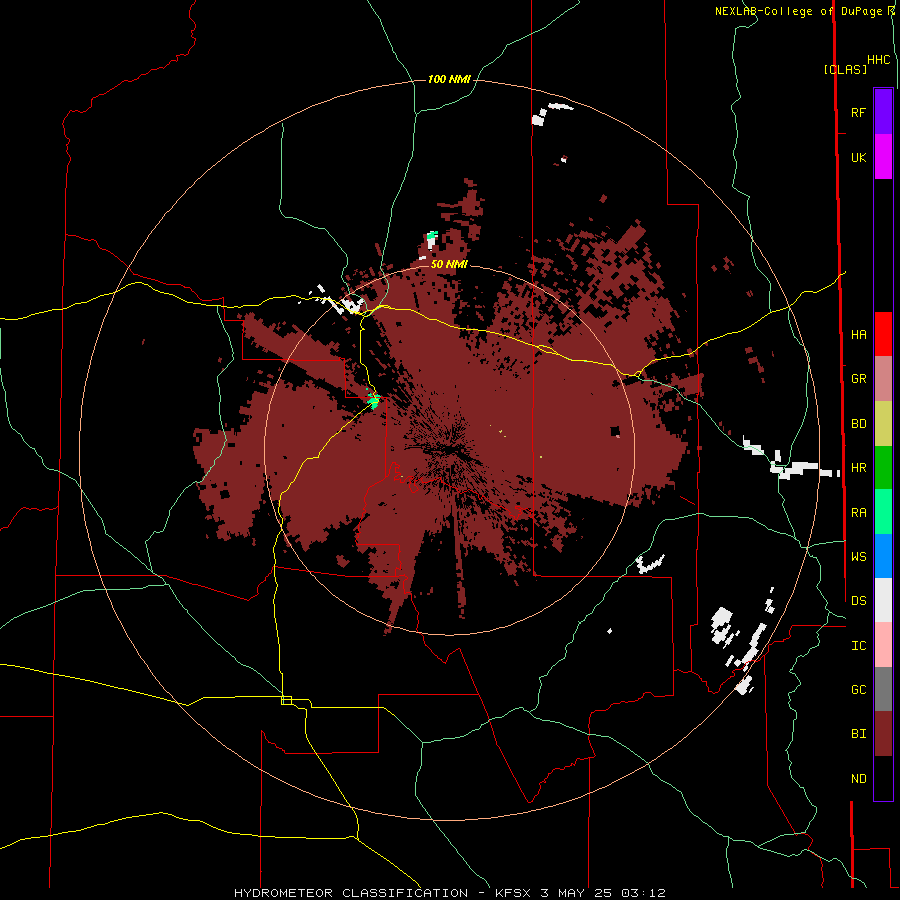The width and height of the screenshot is (900, 900).
Task: Pick the dark green HR color swatch
Action: [x=883, y=468]
